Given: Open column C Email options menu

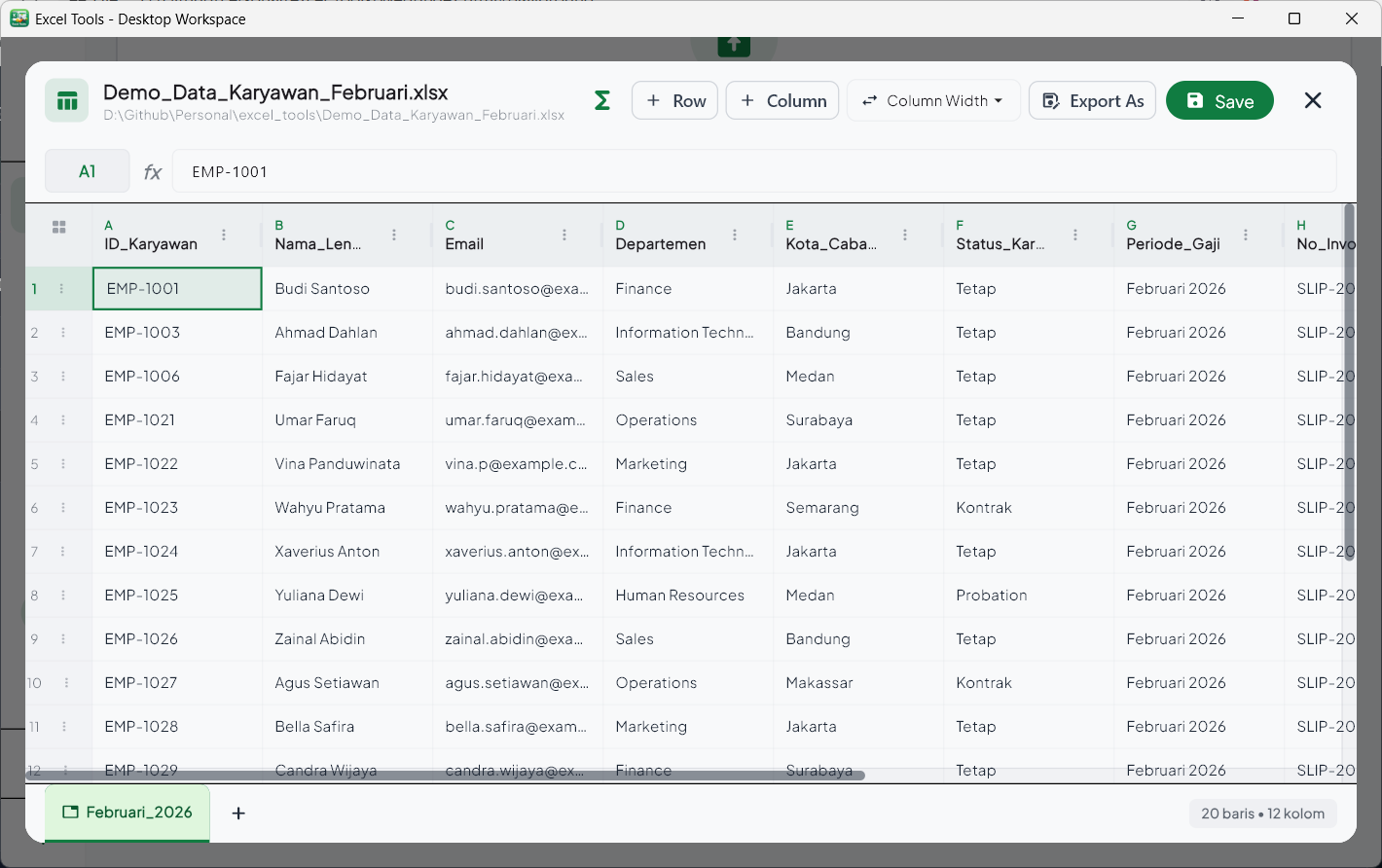Looking at the screenshot, I should pyautogui.click(x=564, y=235).
